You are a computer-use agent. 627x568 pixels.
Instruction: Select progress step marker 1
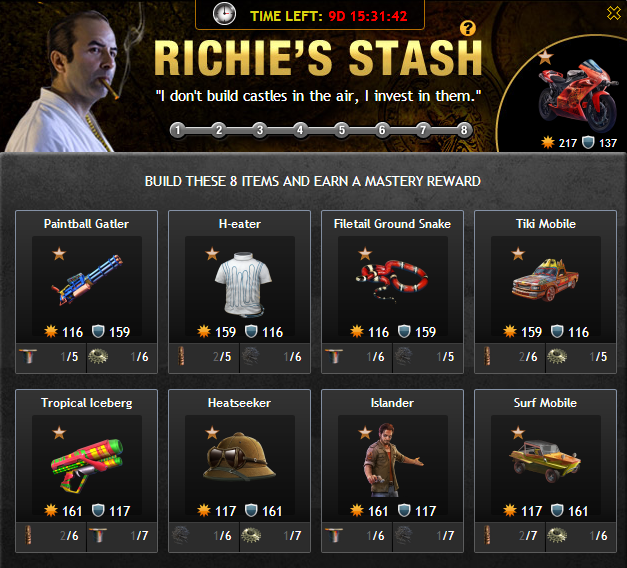click(x=178, y=130)
